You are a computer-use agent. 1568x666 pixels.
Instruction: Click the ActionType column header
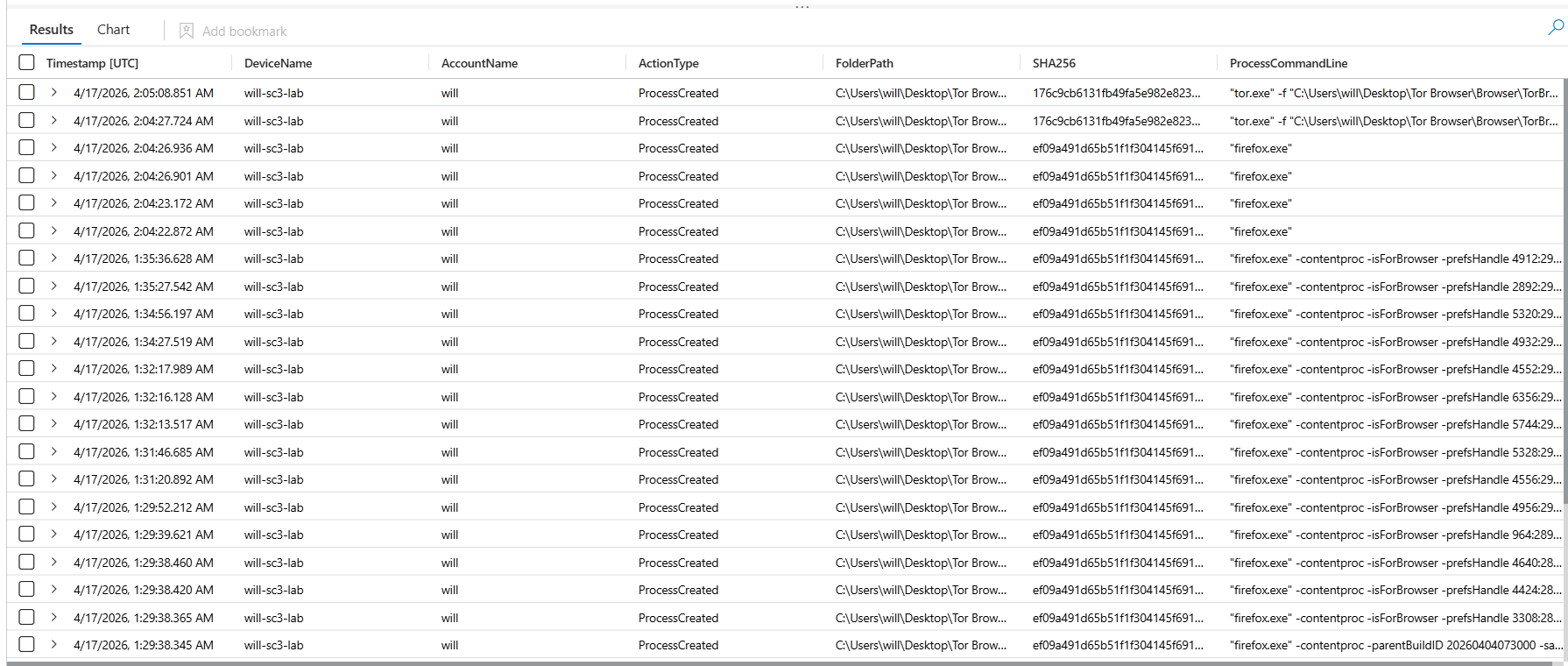coord(668,63)
